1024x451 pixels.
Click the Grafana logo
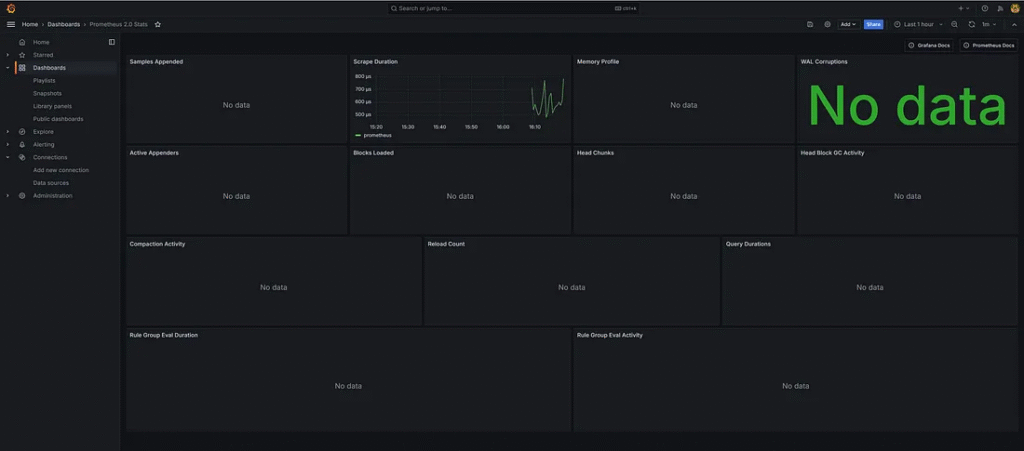[x=11, y=8]
